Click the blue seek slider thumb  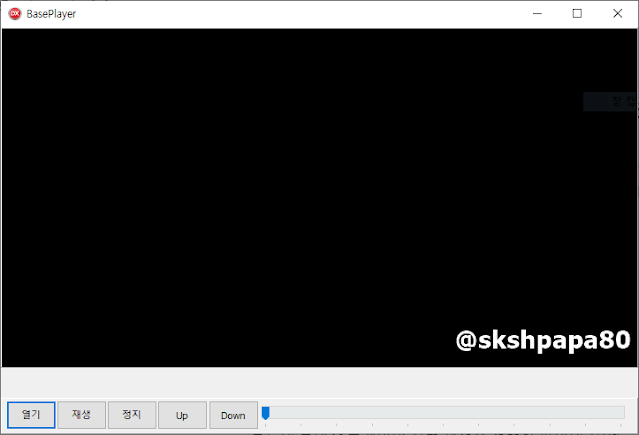click(x=265, y=413)
